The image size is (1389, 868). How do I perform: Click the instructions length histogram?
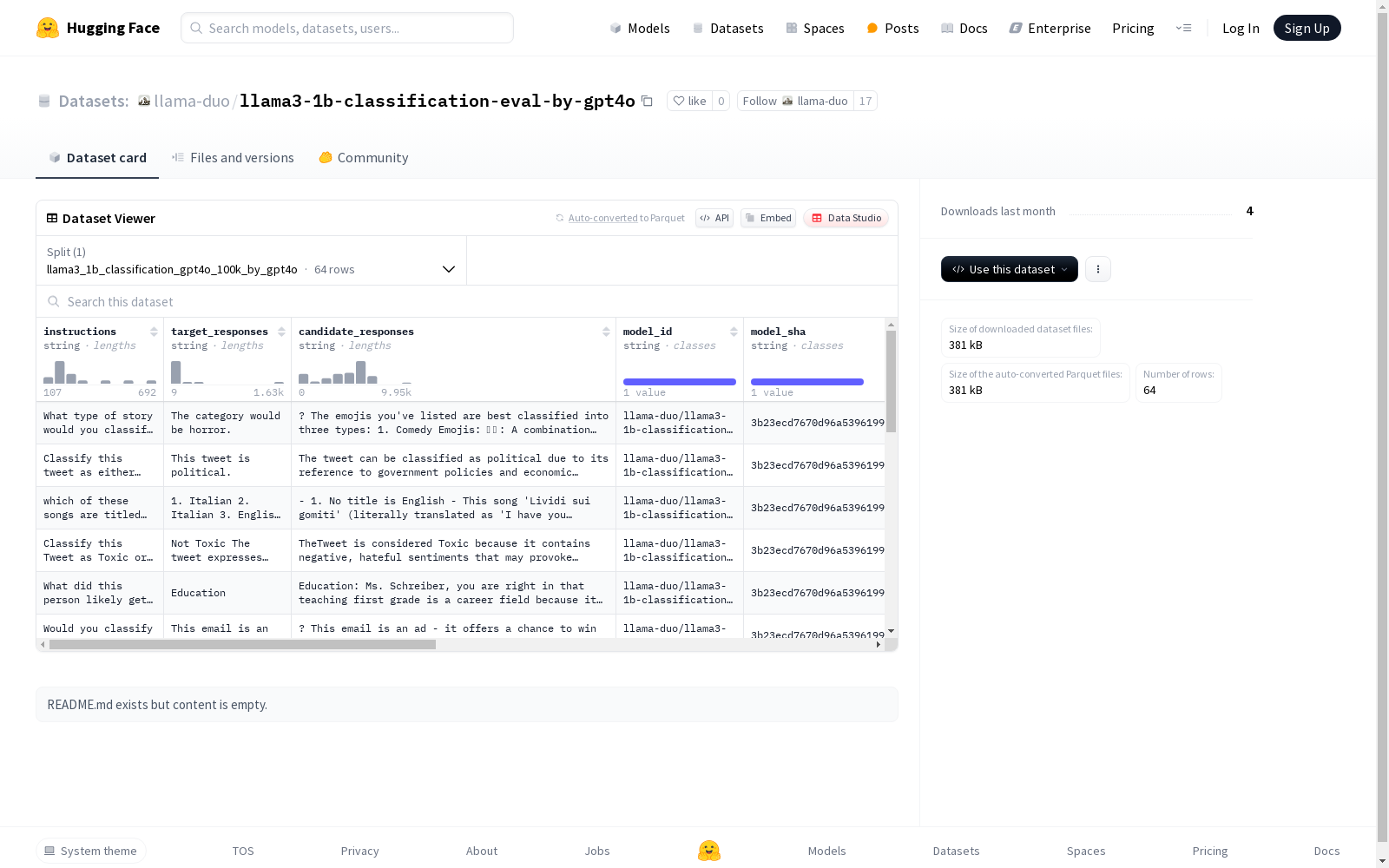100,372
